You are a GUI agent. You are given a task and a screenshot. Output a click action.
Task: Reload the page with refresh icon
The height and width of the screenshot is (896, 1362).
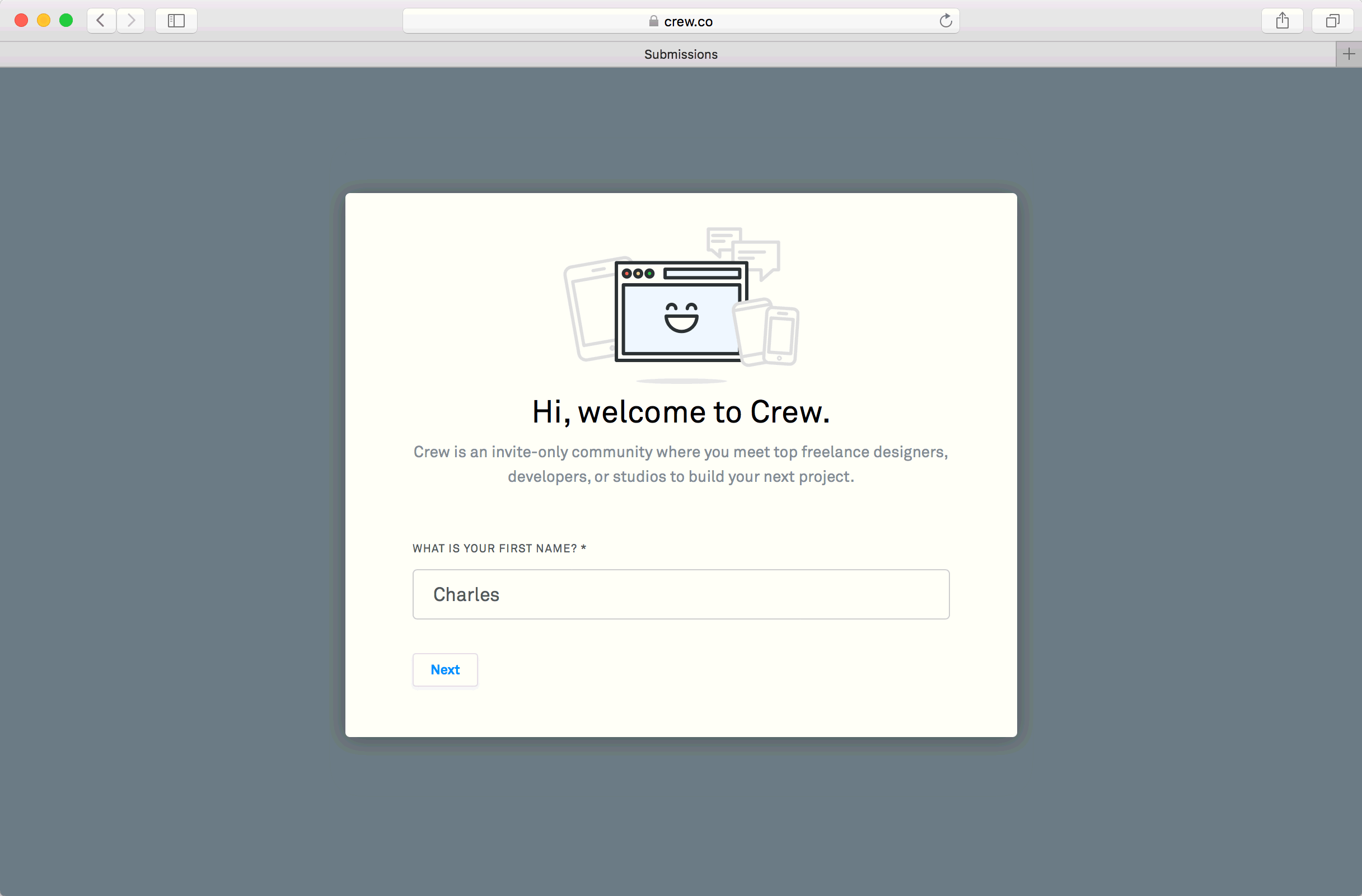click(946, 21)
